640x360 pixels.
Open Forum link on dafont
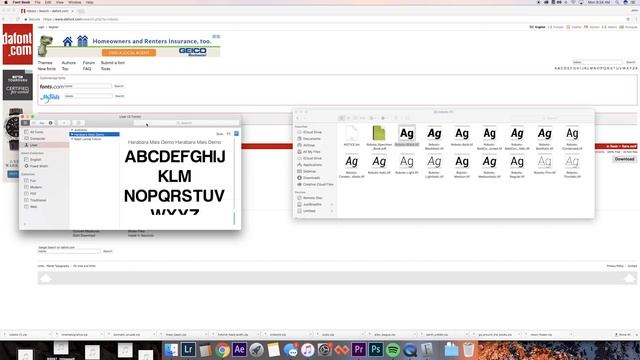pyautogui.click(x=89, y=63)
